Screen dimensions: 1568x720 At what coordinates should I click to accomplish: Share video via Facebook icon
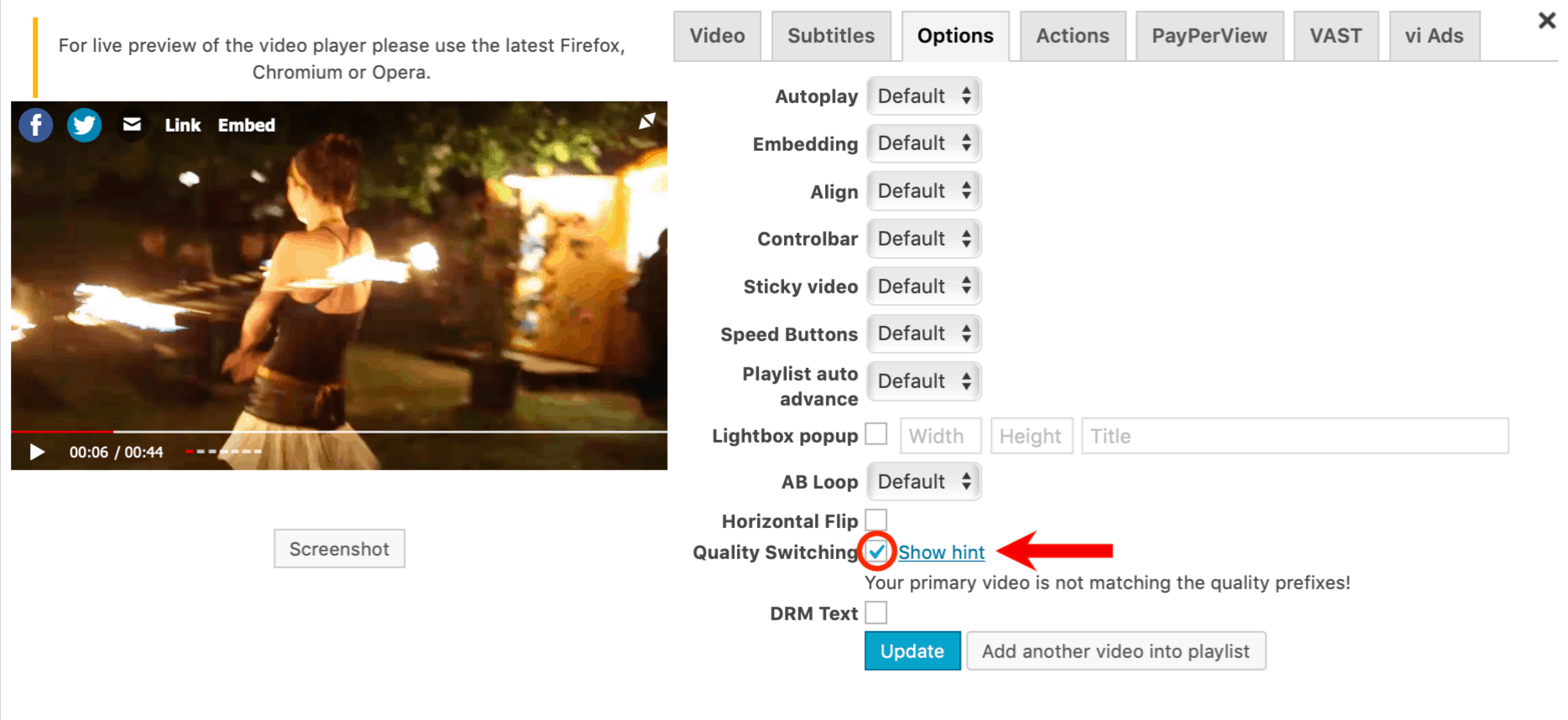(x=36, y=125)
